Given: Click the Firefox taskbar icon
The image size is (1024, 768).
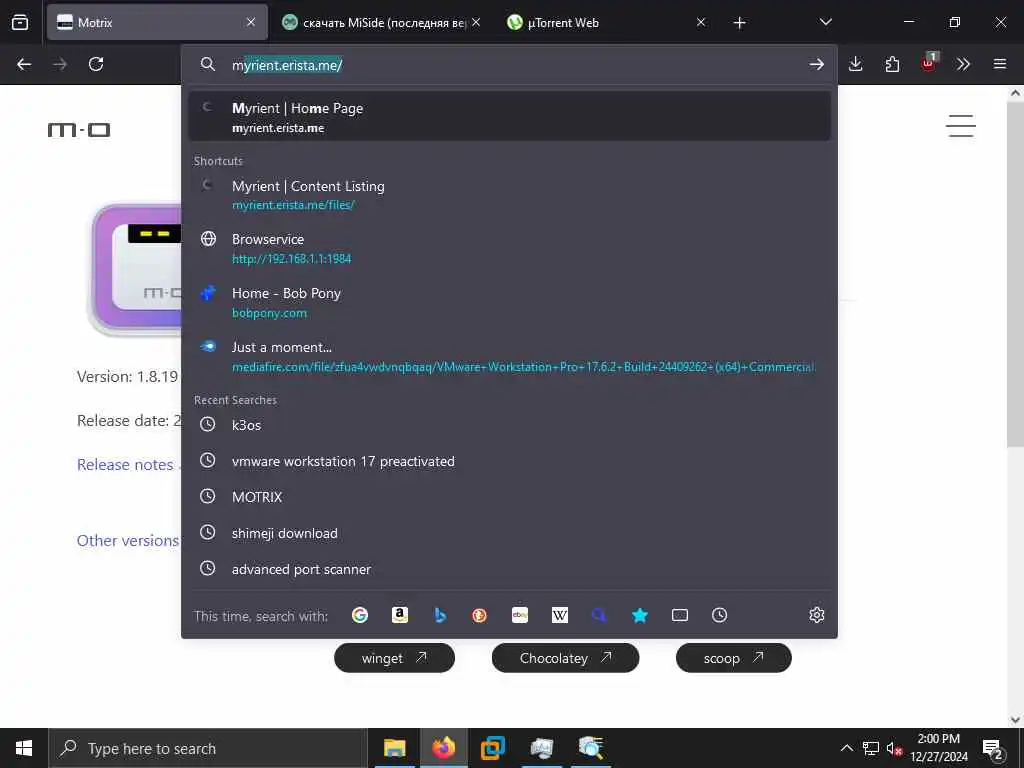Looking at the screenshot, I should (443, 748).
